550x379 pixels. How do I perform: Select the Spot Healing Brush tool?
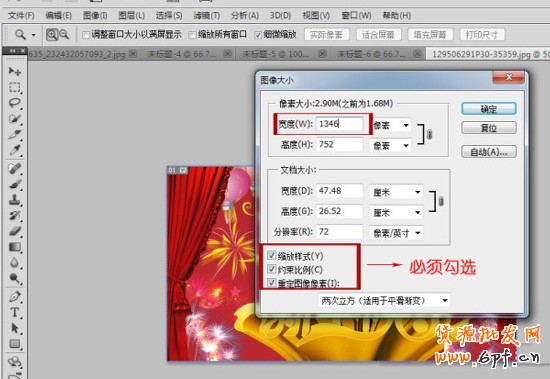(14, 168)
